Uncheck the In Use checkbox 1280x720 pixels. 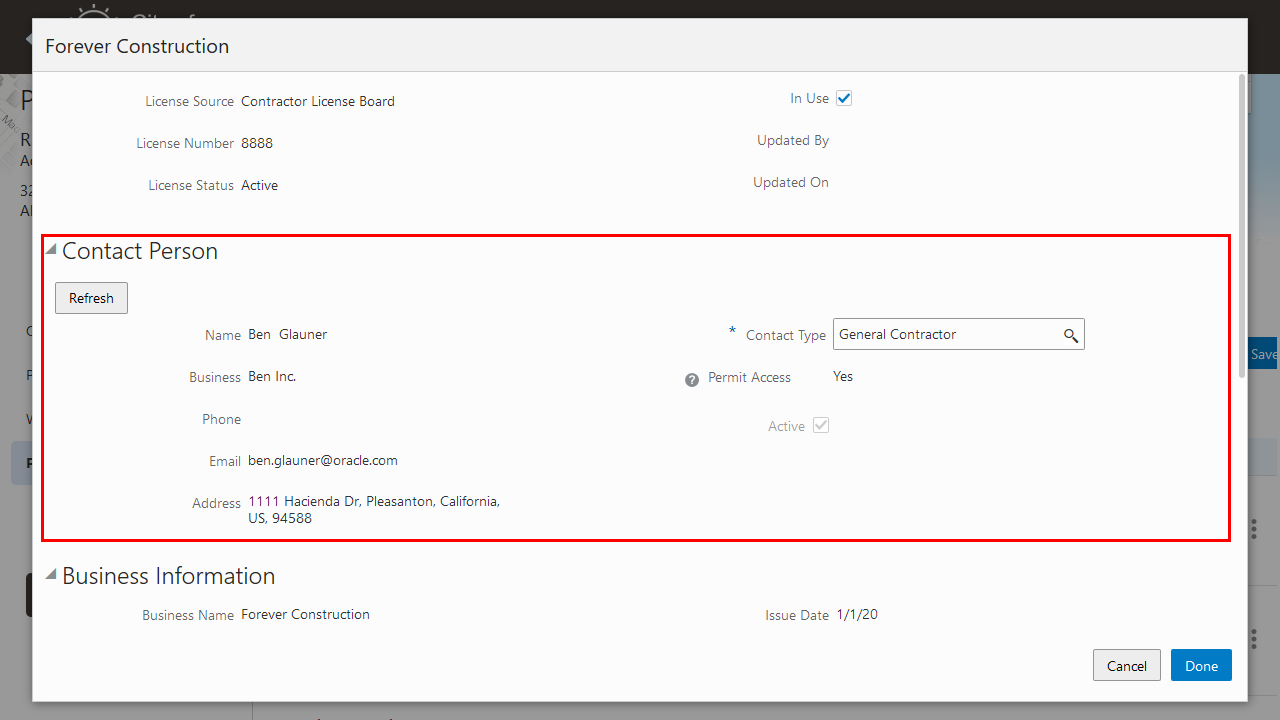click(844, 98)
